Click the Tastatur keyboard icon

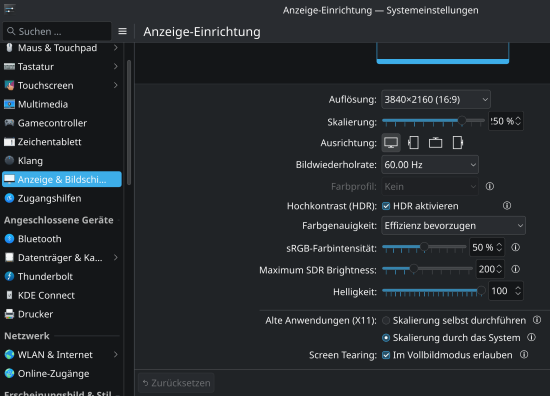pos(9,67)
